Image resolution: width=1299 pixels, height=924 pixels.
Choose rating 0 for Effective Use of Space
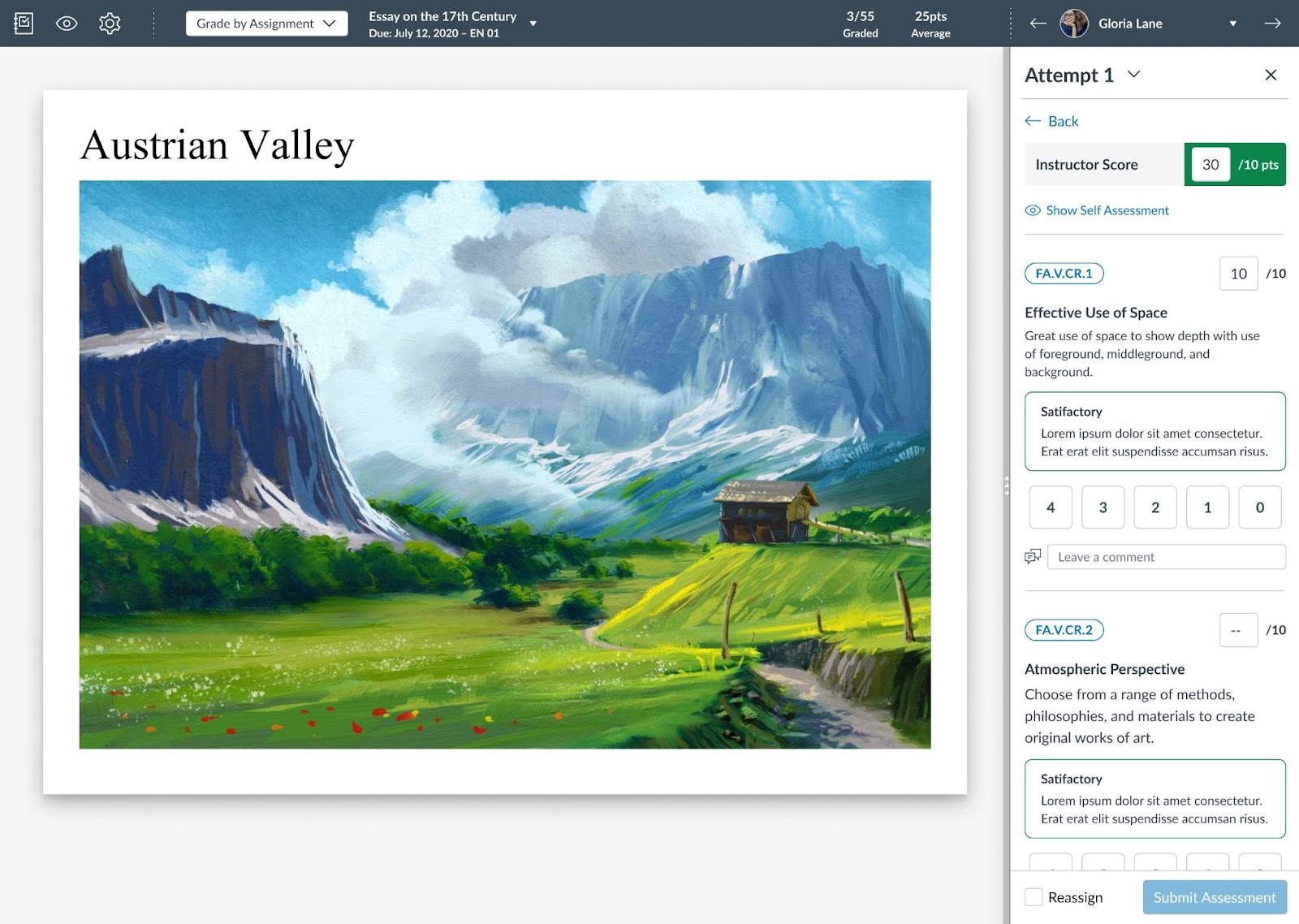coord(1260,507)
